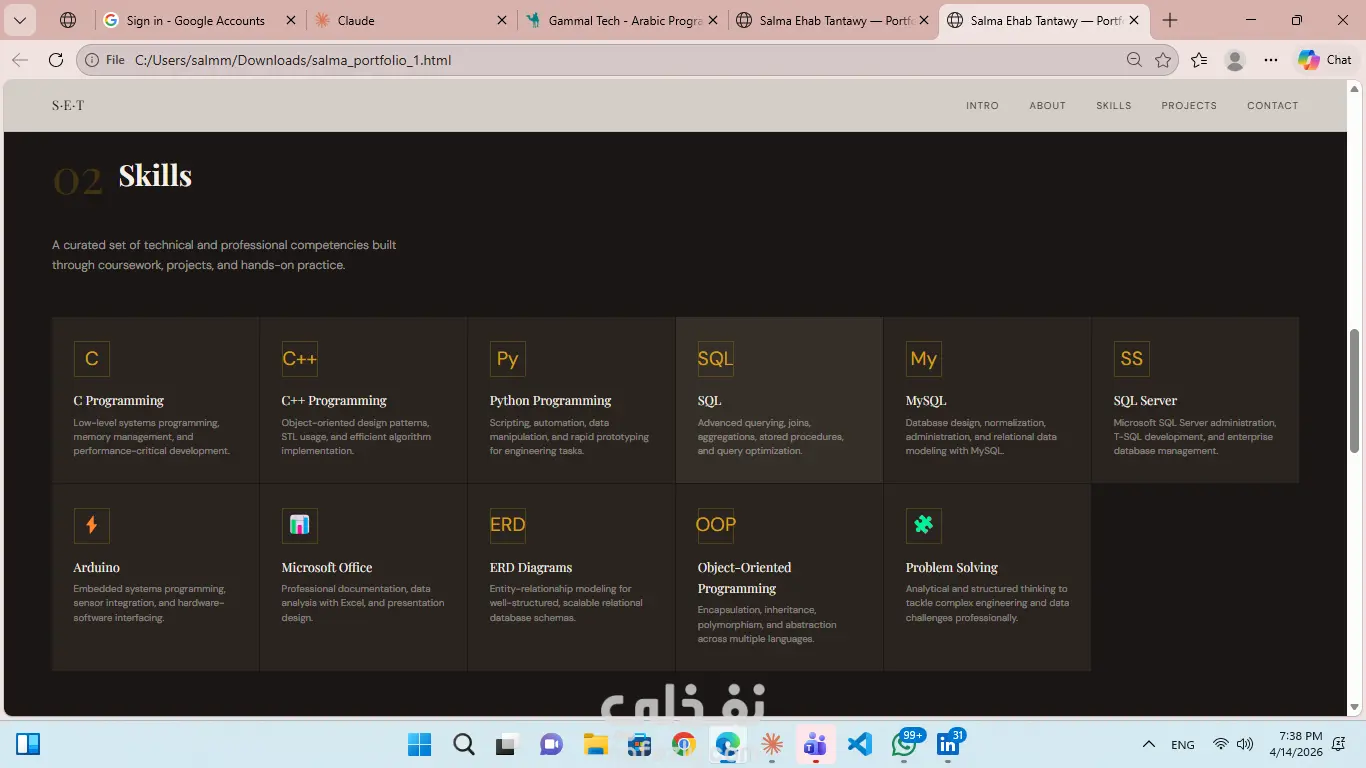The image size is (1366, 768).
Task: Click the SS SQL Server icon
Action: 1132,359
